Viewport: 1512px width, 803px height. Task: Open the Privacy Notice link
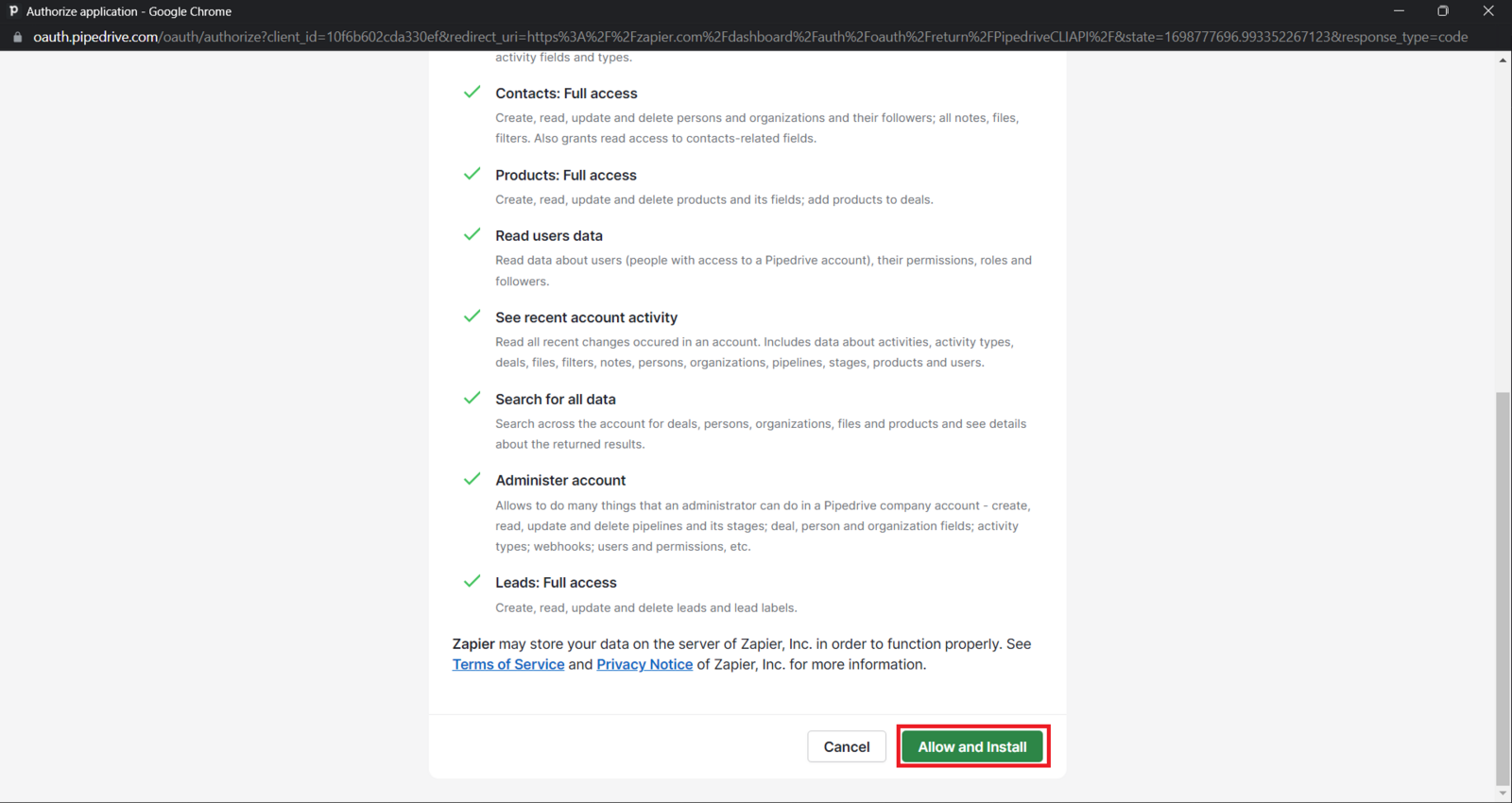coord(644,664)
